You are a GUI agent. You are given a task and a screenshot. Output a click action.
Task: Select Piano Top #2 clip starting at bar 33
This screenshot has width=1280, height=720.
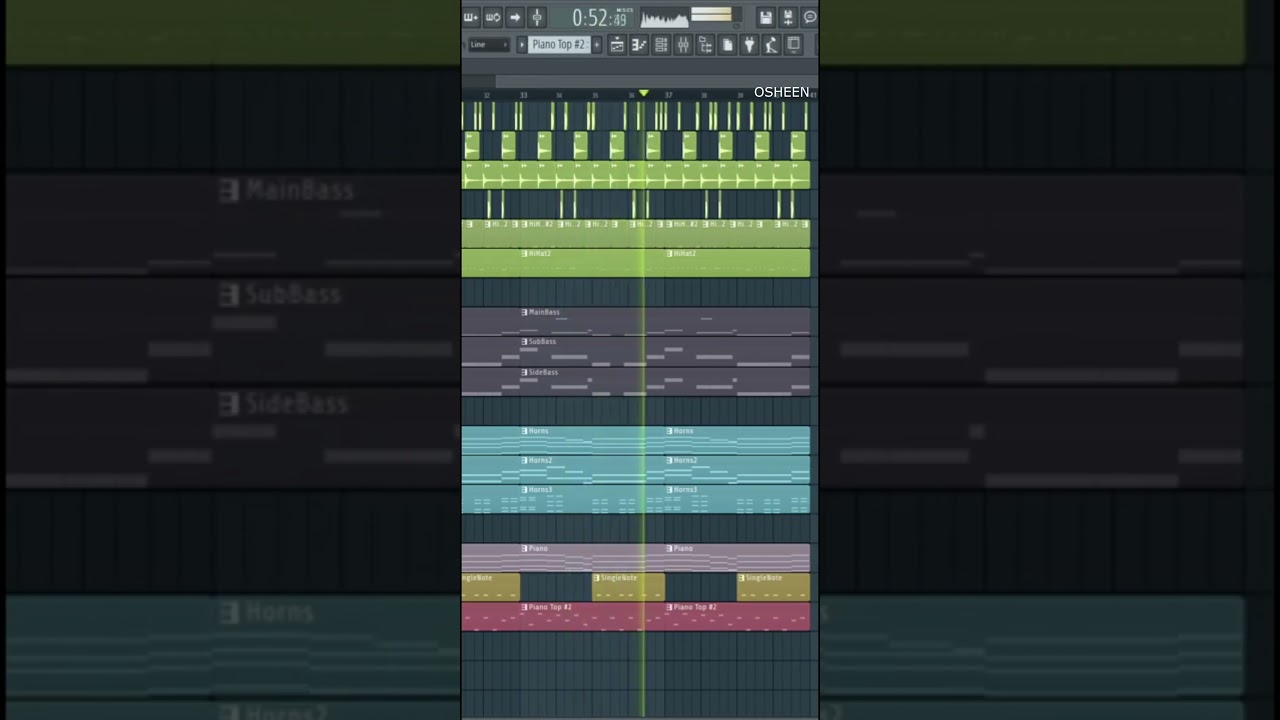coord(592,617)
